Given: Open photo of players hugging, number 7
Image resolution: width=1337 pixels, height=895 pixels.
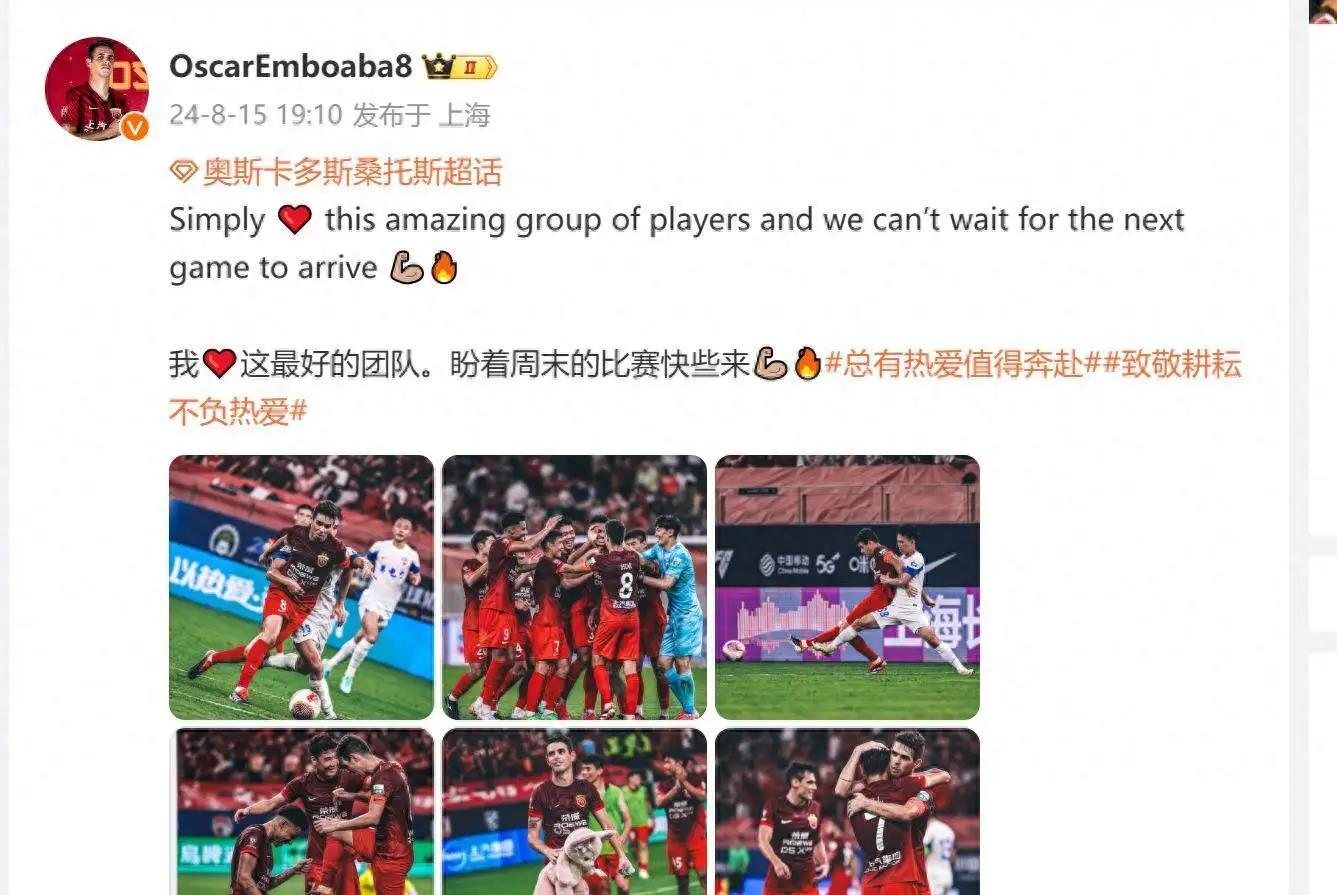Looking at the screenshot, I should [847, 812].
